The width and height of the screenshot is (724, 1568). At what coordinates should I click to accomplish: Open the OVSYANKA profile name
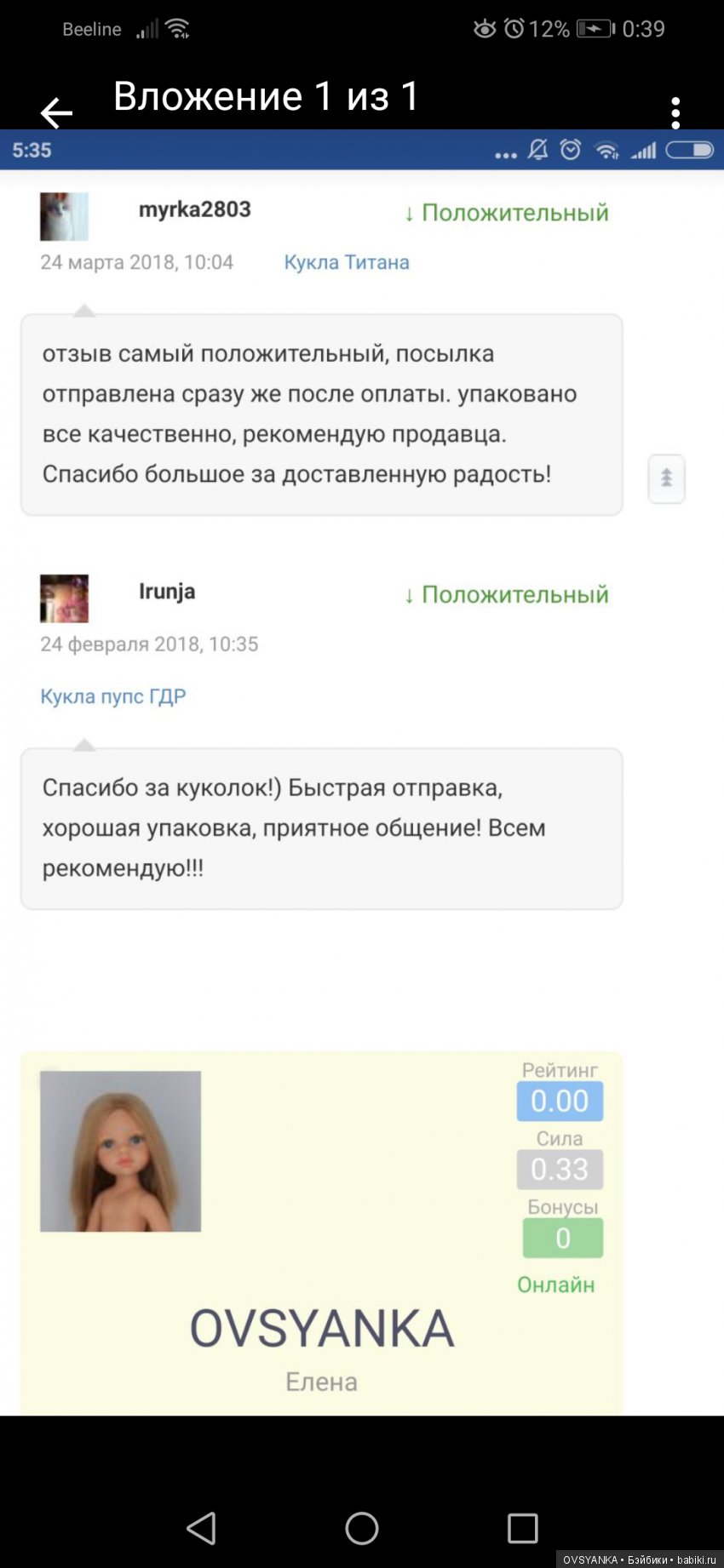point(322,1328)
